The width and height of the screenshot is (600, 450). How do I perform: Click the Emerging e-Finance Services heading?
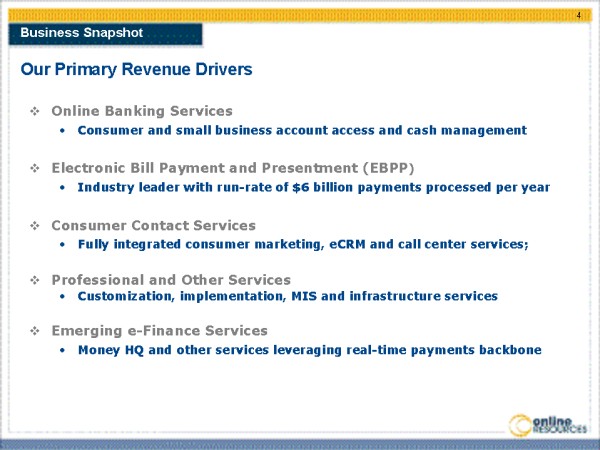tap(159, 331)
